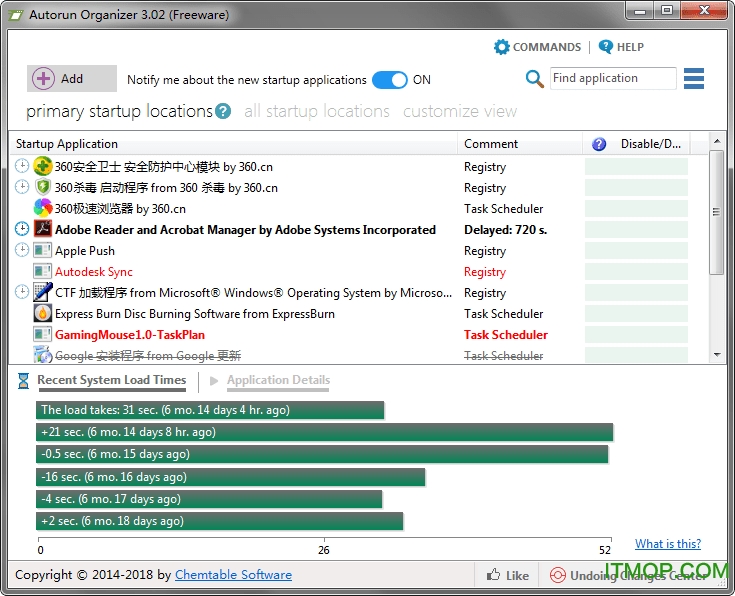Click hourglass icon beside Recent System Load Times
This screenshot has width=735, height=596.
[23, 381]
